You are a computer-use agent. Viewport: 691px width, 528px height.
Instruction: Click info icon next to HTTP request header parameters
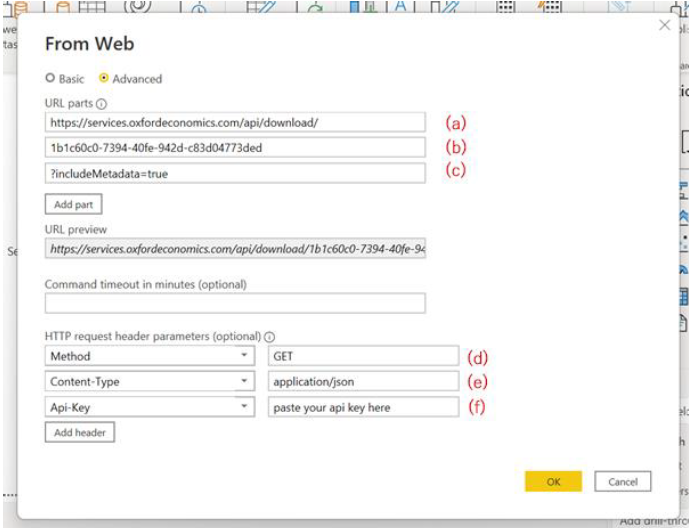pos(270,337)
